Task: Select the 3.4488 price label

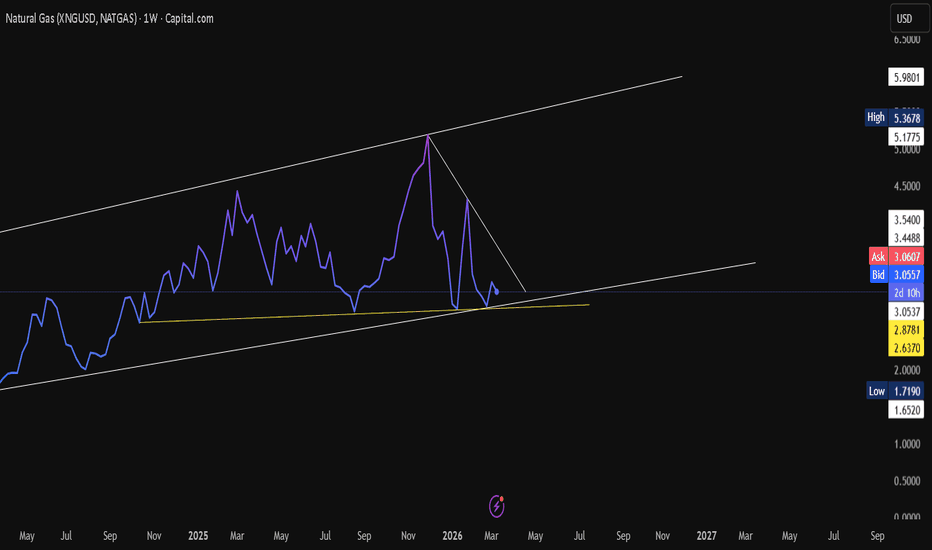Action: coord(906,238)
